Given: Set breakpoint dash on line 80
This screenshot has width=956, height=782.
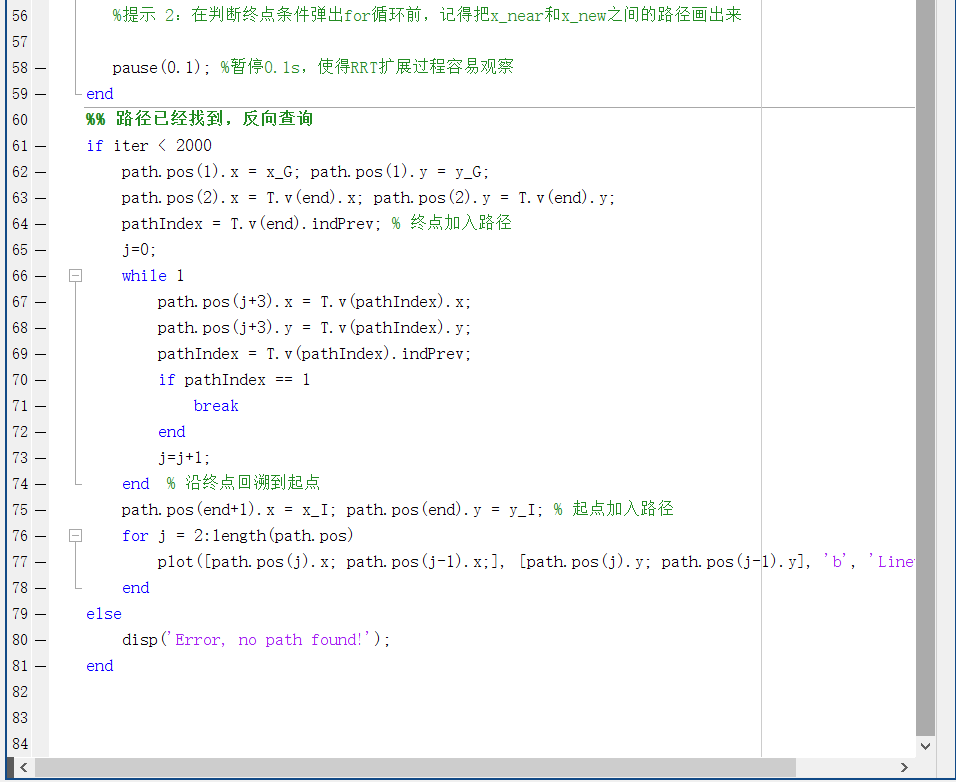Looking at the screenshot, I should point(40,640).
